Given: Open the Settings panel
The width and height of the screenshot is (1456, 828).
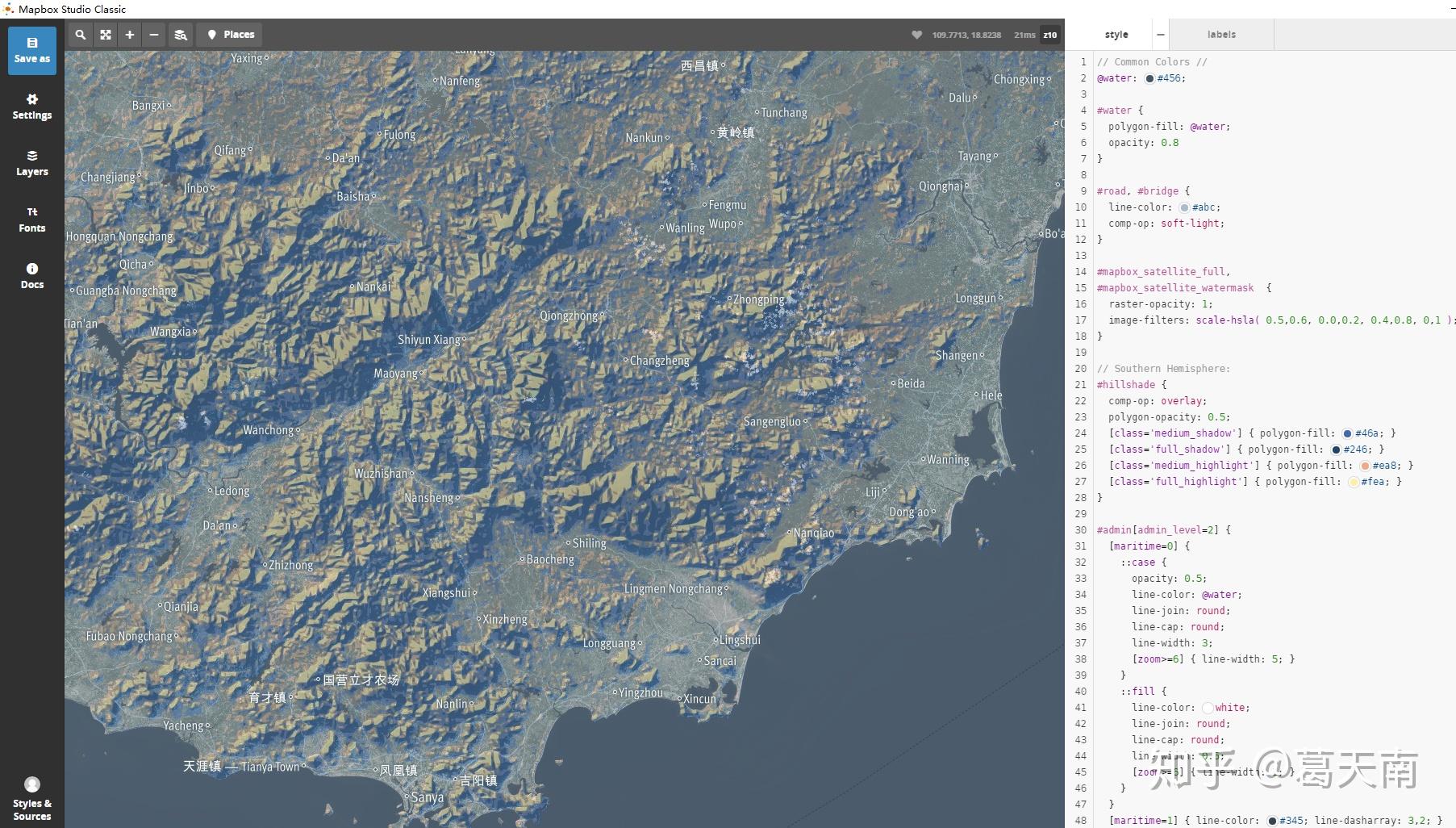Looking at the screenshot, I should [32, 107].
